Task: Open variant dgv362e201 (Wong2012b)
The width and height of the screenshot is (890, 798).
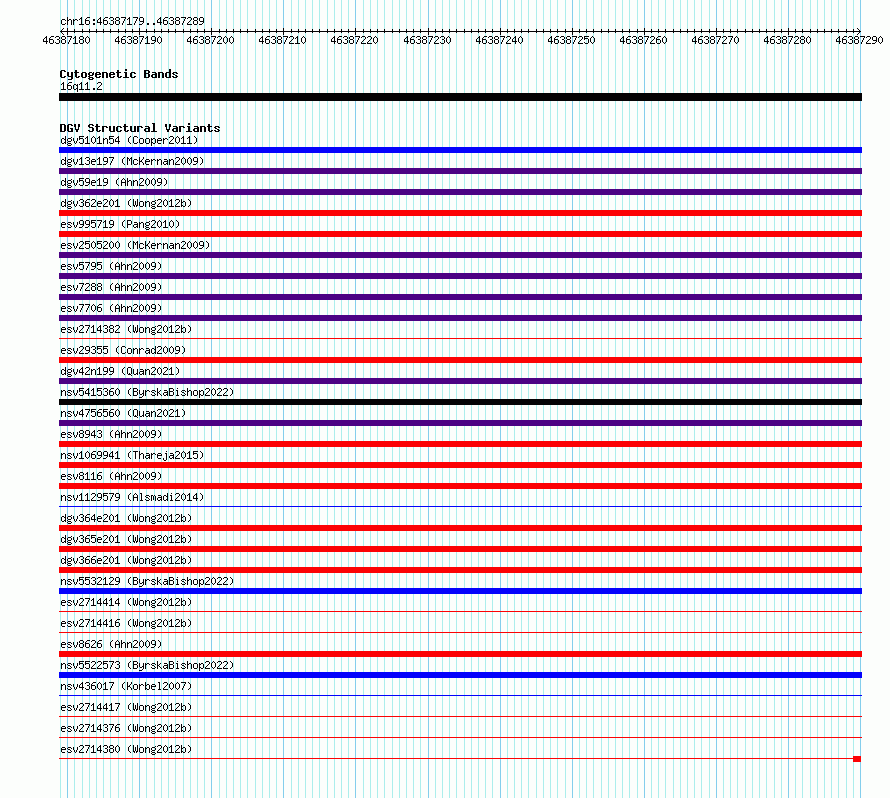Action: [x=126, y=203]
